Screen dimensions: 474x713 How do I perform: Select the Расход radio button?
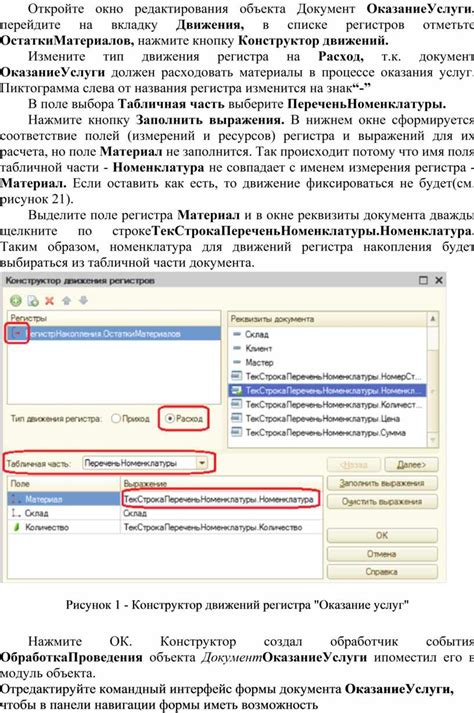(x=169, y=418)
